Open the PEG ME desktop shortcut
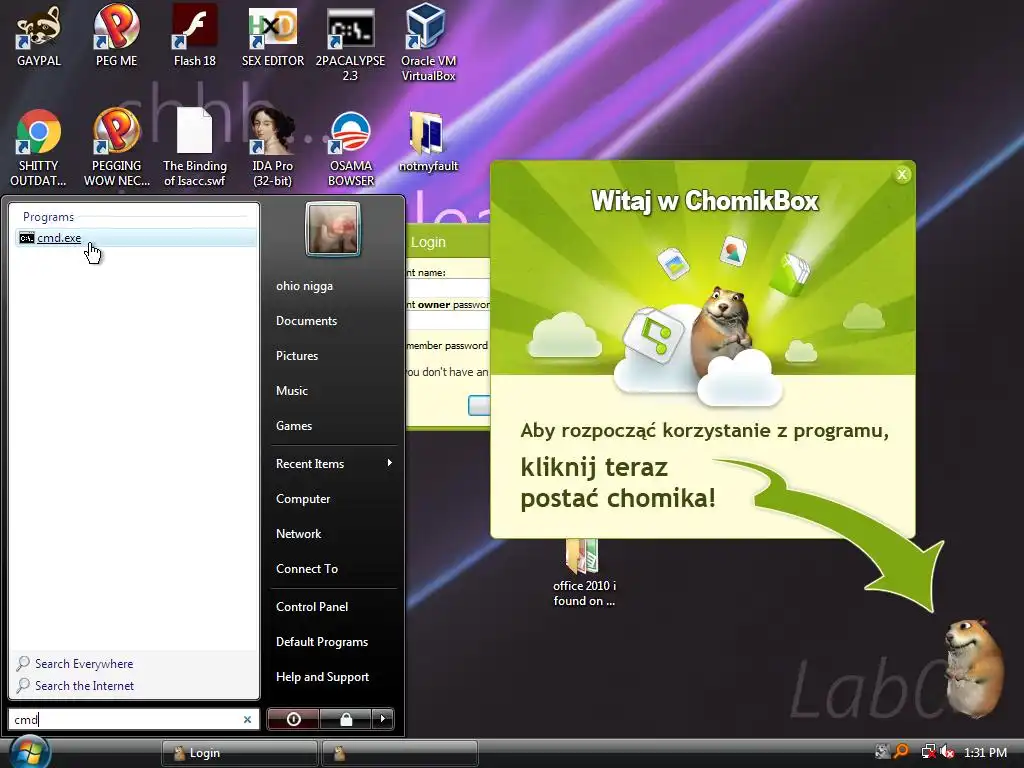 (x=116, y=35)
